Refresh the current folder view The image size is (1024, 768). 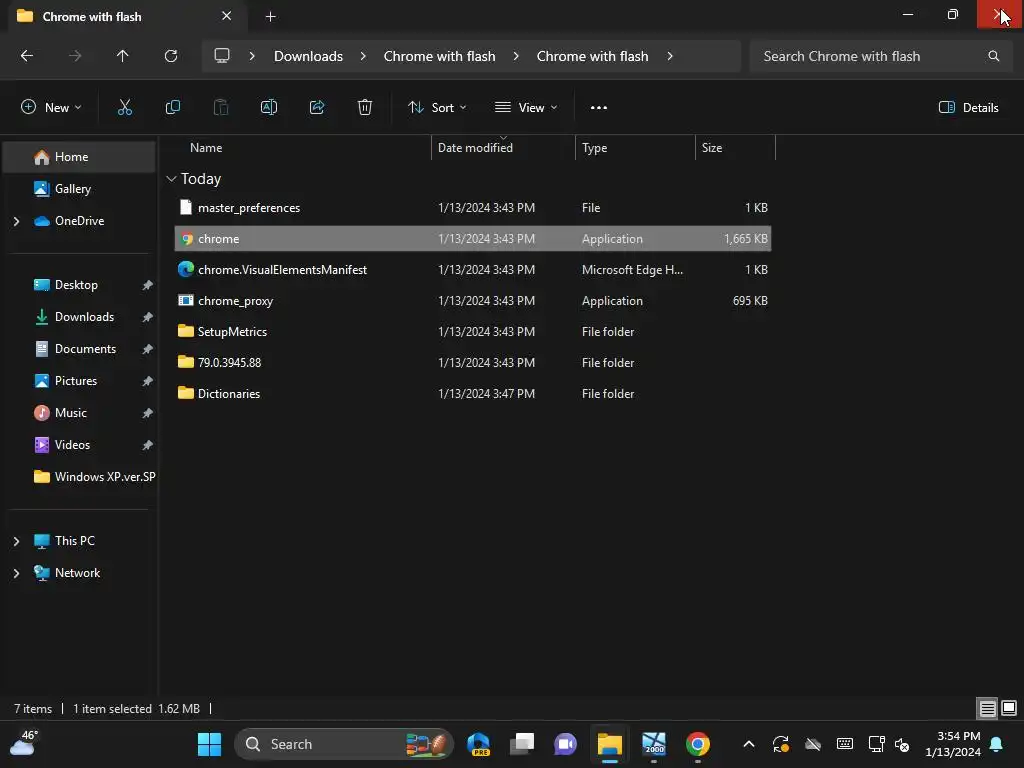pos(171,56)
